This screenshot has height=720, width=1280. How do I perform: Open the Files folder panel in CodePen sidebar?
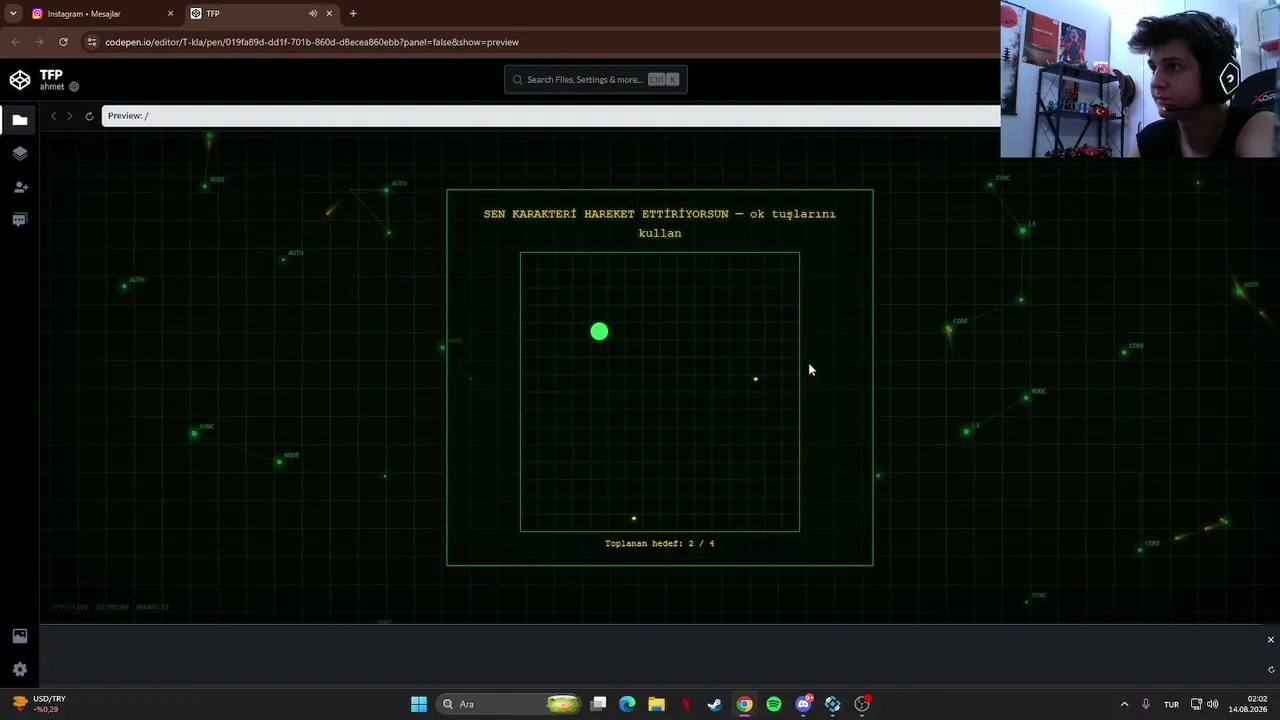tap(19, 120)
